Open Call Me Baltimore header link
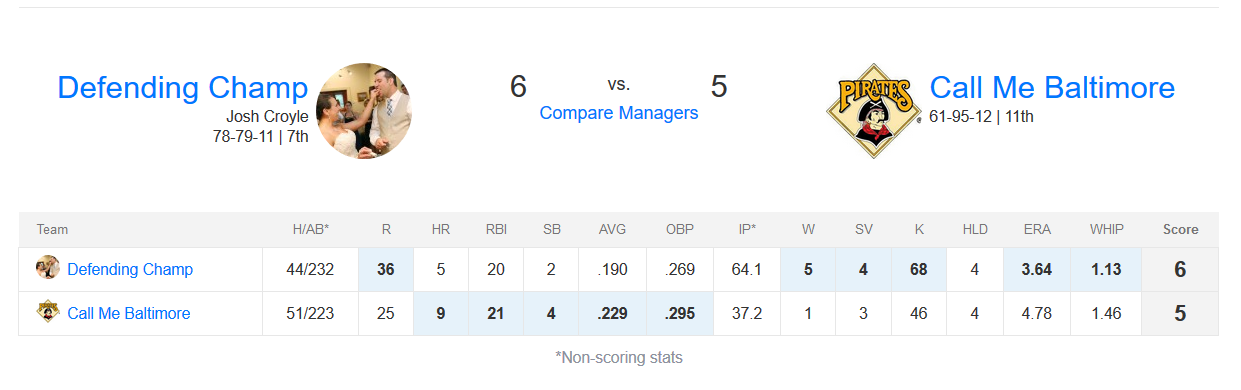This screenshot has width=1241, height=390. 1052,87
